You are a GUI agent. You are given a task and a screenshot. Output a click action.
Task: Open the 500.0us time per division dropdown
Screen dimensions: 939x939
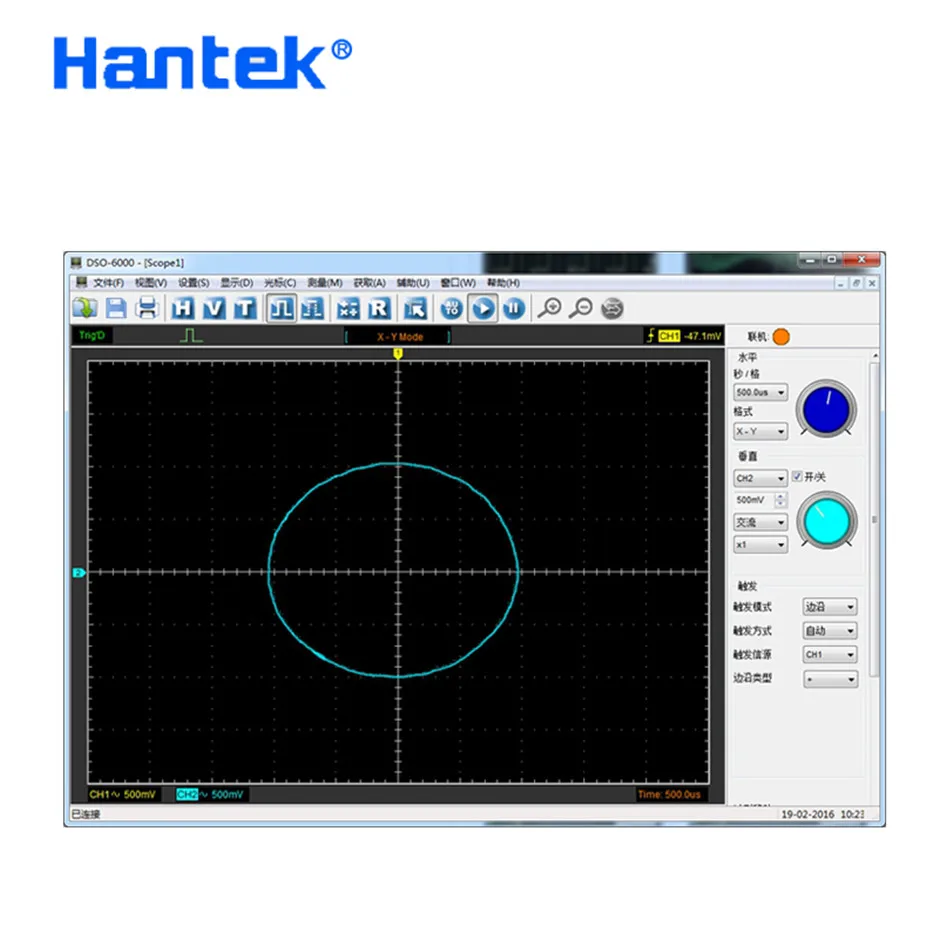[x=761, y=392]
